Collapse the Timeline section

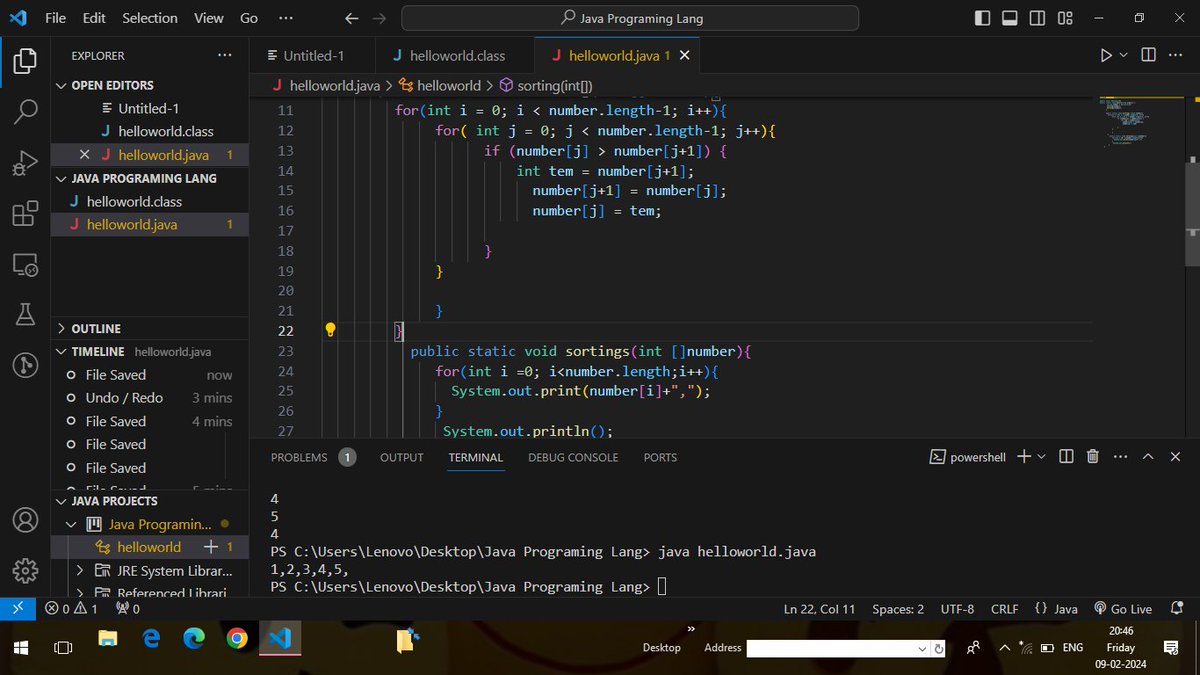[x=62, y=352]
